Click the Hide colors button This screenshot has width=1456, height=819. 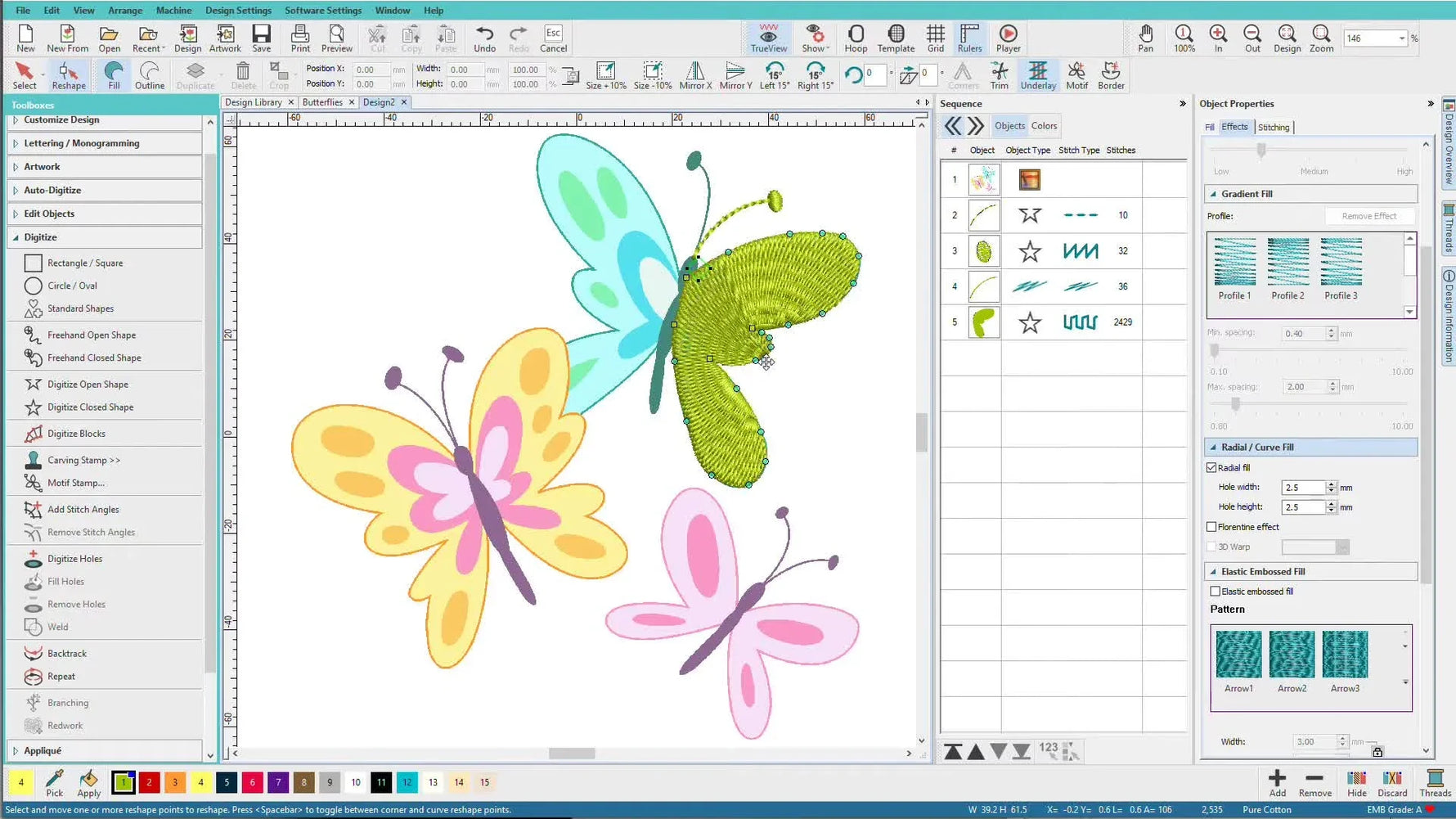(x=1357, y=783)
